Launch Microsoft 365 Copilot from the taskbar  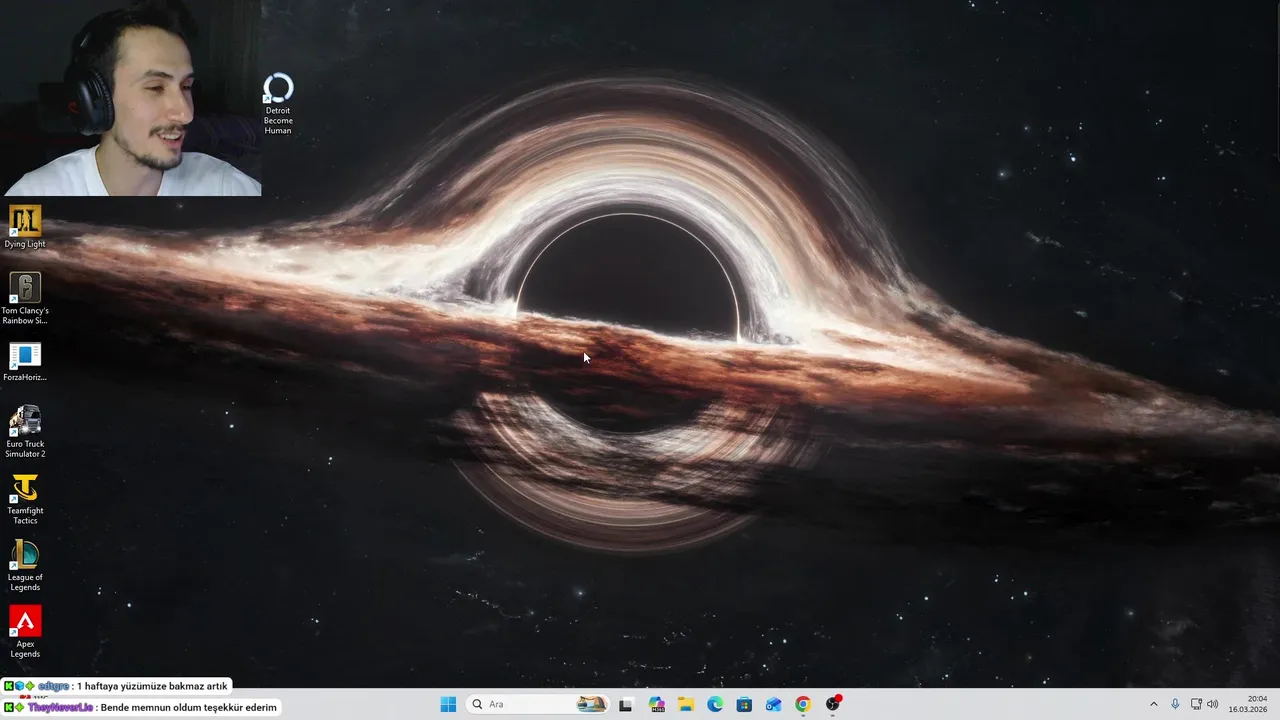point(656,704)
